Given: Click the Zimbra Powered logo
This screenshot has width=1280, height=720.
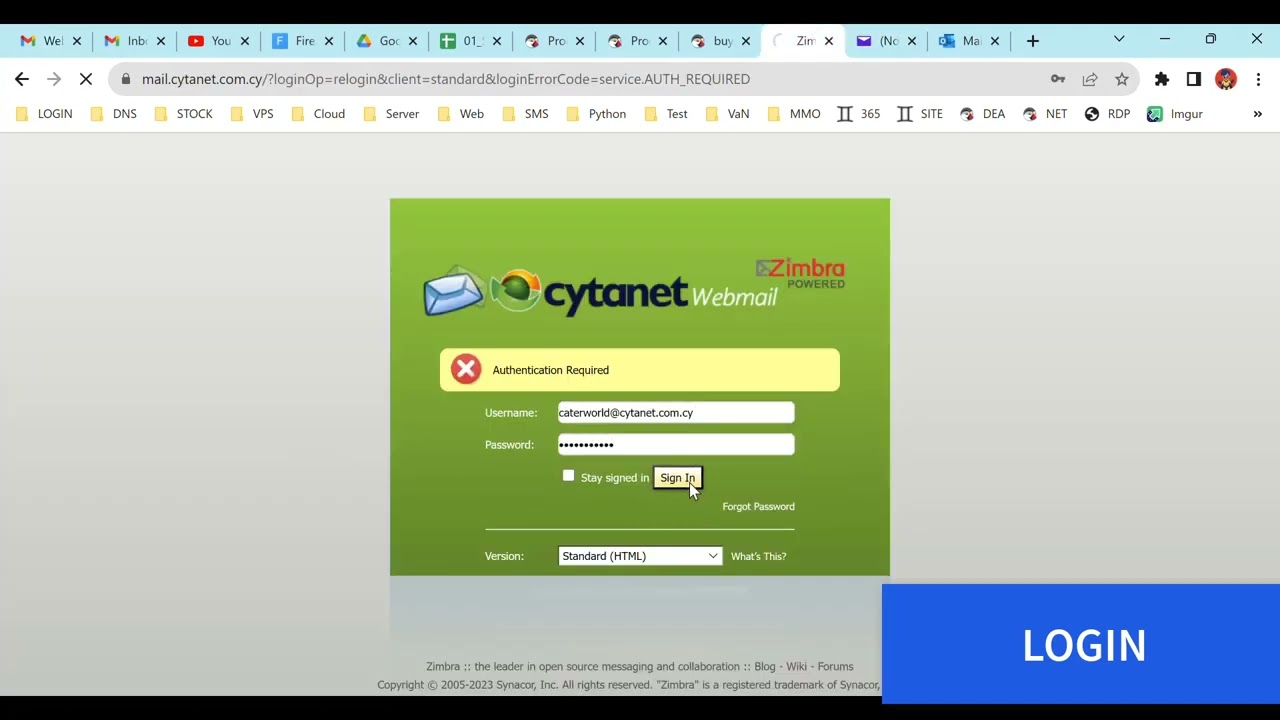Looking at the screenshot, I should click(x=801, y=273).
